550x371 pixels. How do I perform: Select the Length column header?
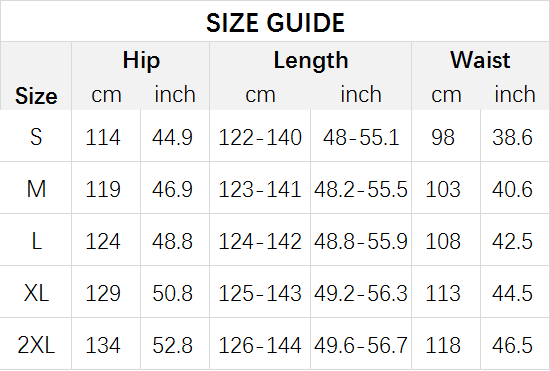click(311, 60)
